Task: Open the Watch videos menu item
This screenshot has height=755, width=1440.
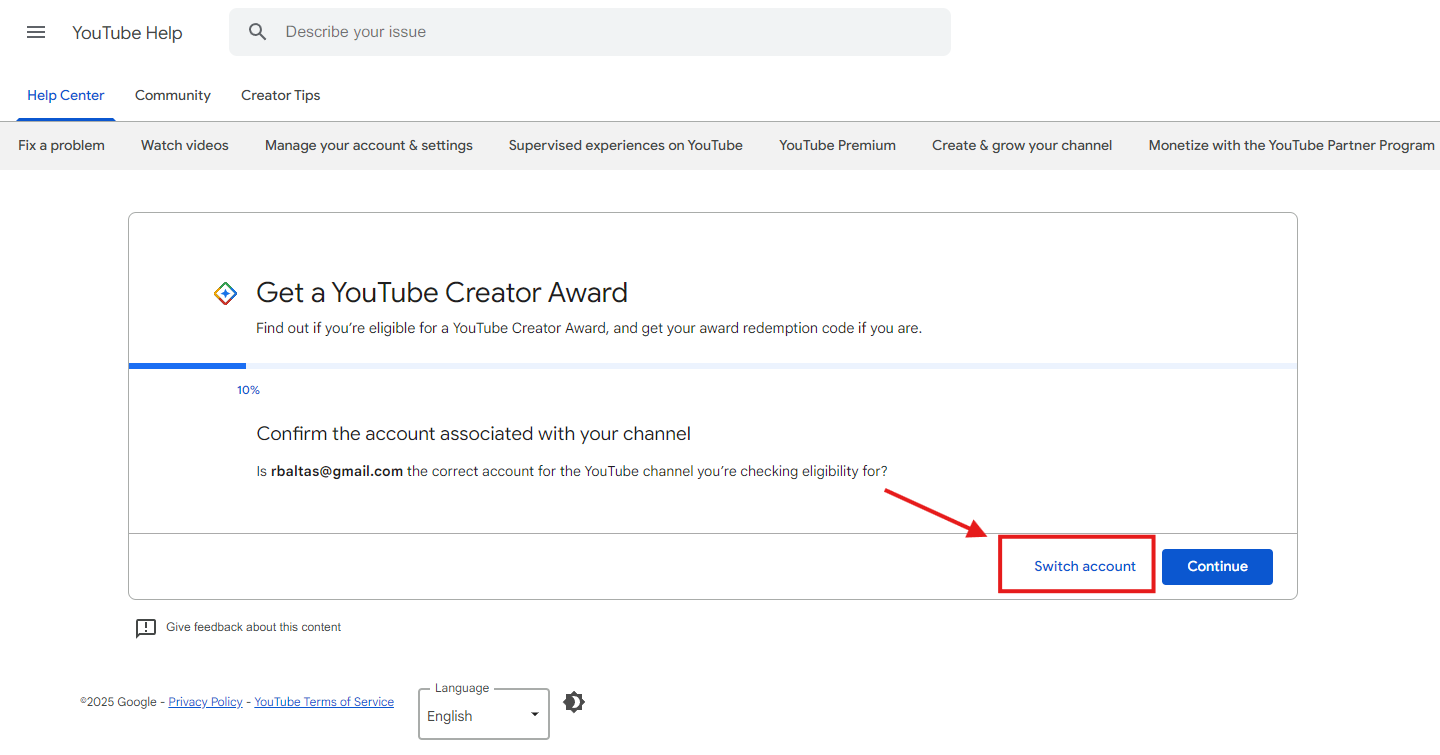Action: coord(185,145)
